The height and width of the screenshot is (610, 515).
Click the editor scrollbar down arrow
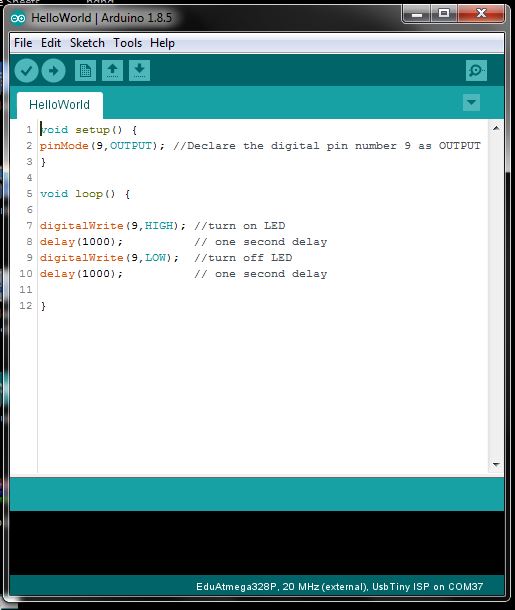click(x=496, y=465)
